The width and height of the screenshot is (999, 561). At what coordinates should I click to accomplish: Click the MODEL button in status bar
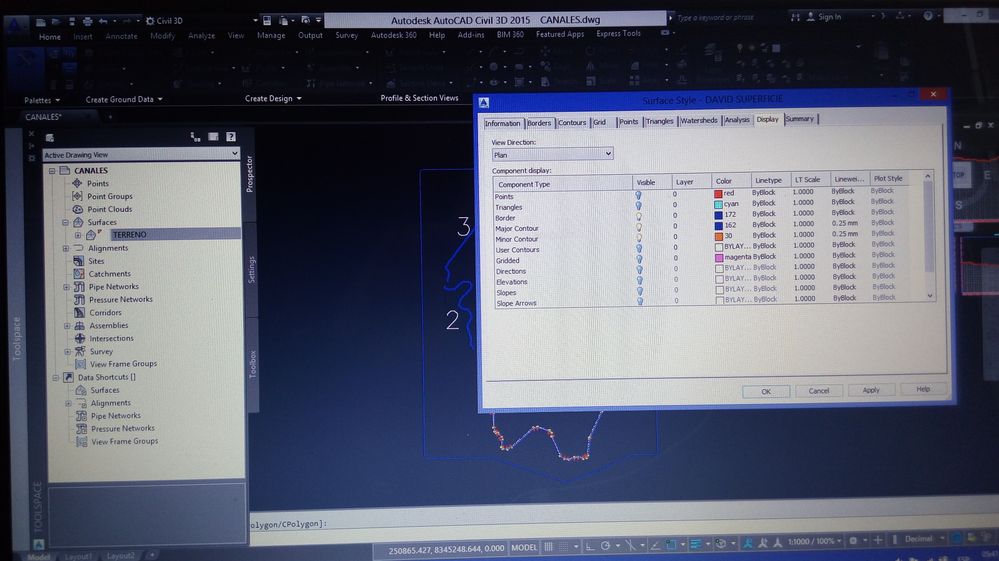pos(524,548)
